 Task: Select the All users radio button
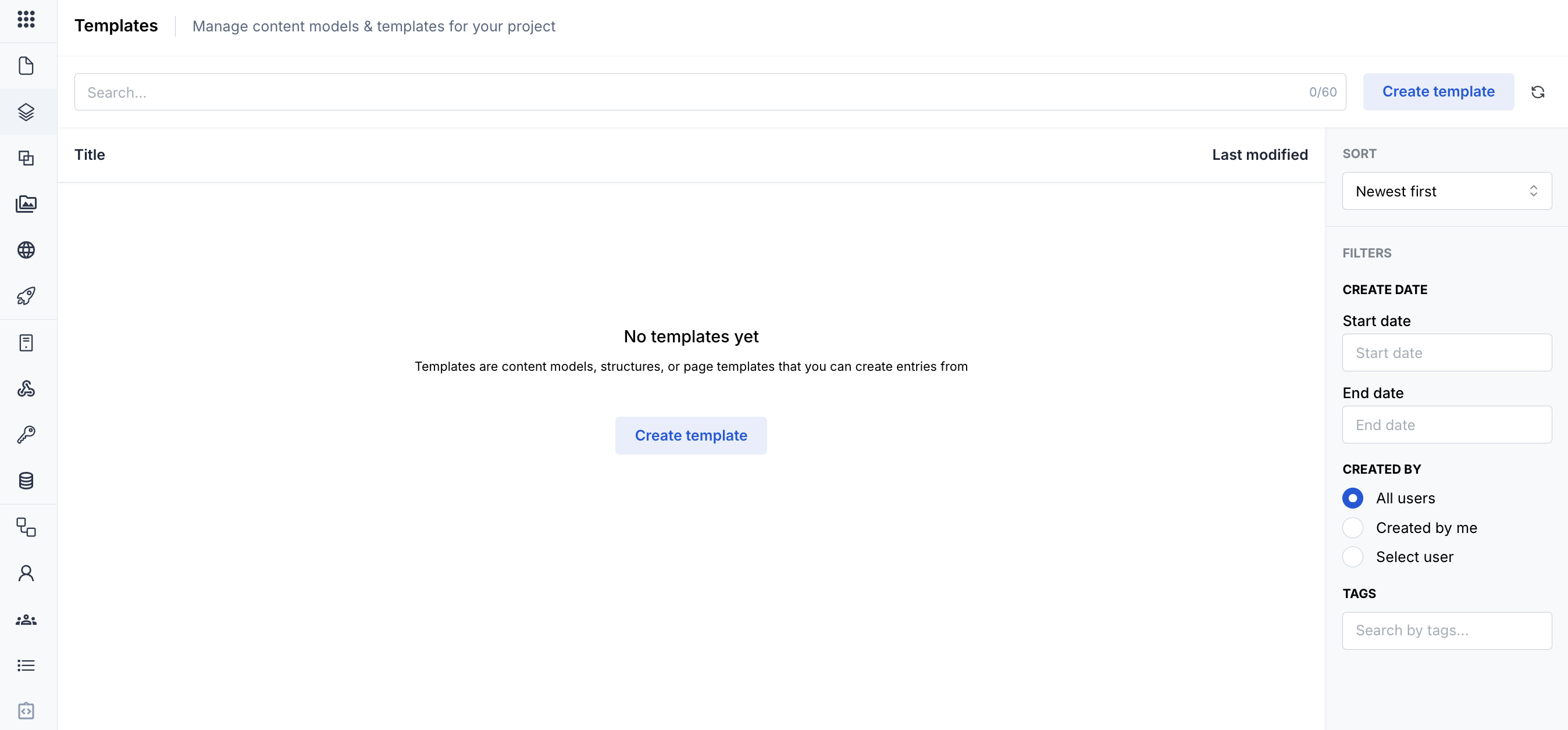[1353, 498]
